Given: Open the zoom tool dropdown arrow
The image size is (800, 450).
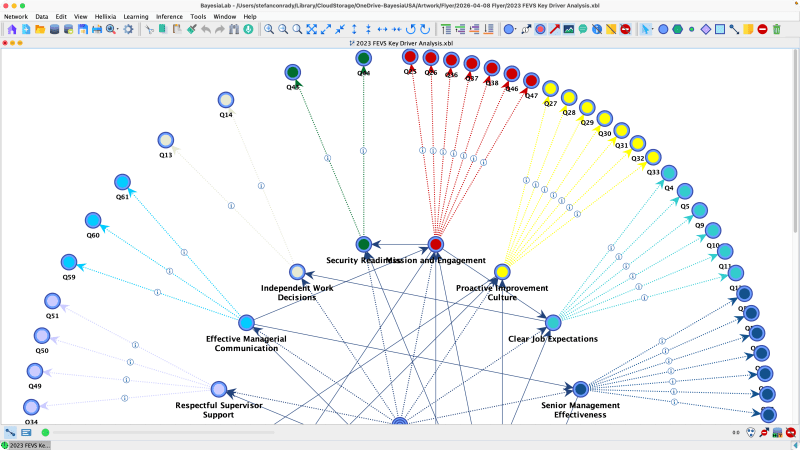Looking at the screenshot, I should point(118,30).
